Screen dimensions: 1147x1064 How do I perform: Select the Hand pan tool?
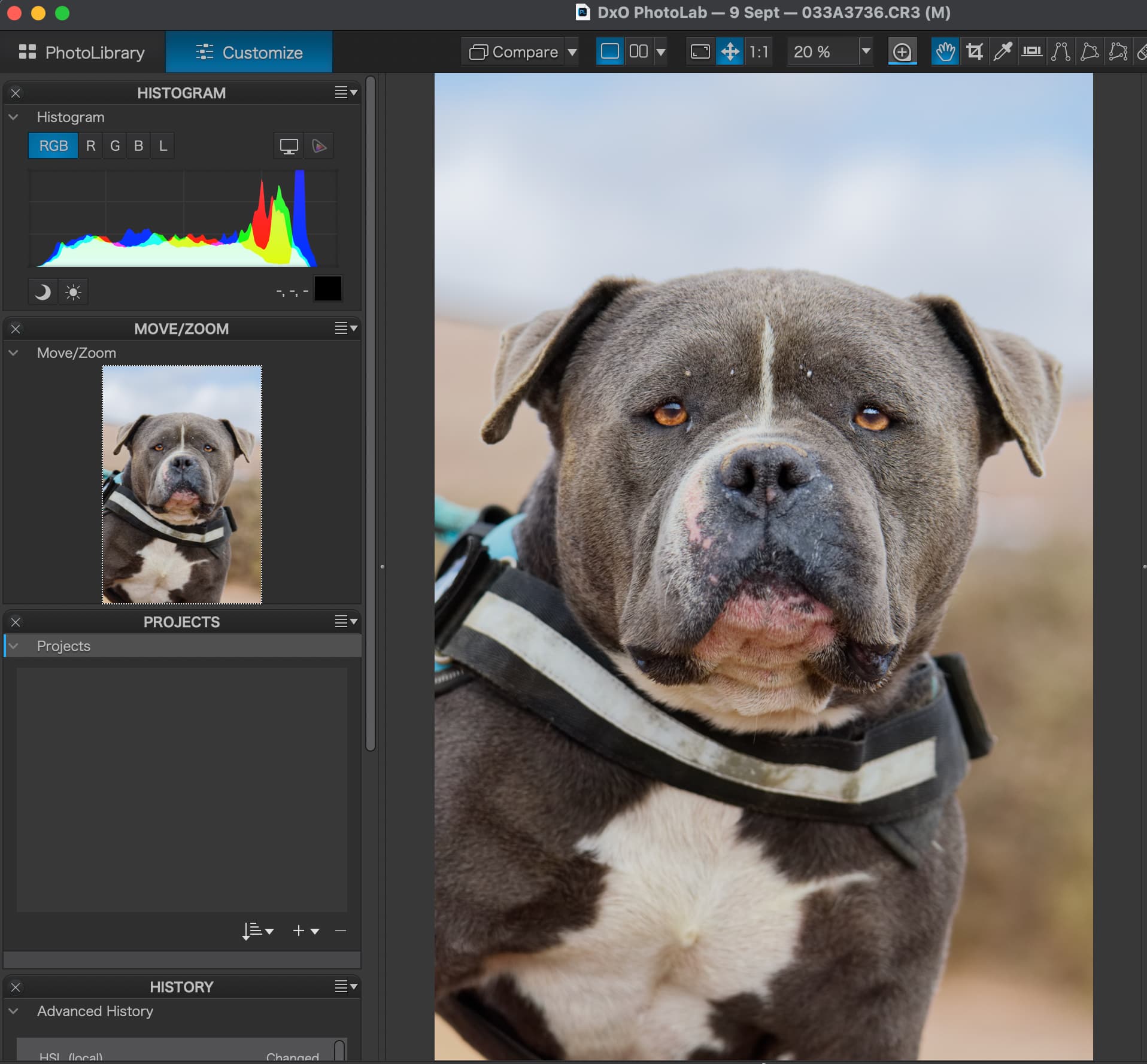coord(945,52)
